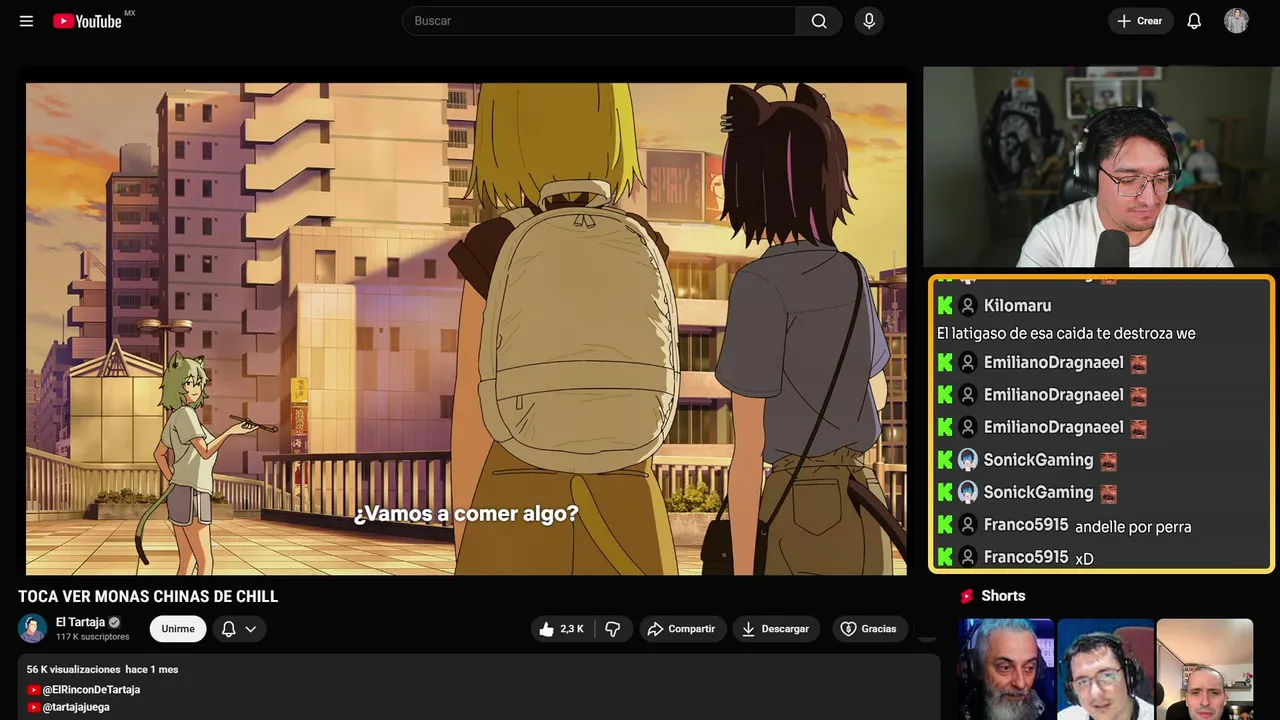Viewport: 1280px width, 720px height.
Task: Open the hamburger guide menu
Action: tap(26, 21)
